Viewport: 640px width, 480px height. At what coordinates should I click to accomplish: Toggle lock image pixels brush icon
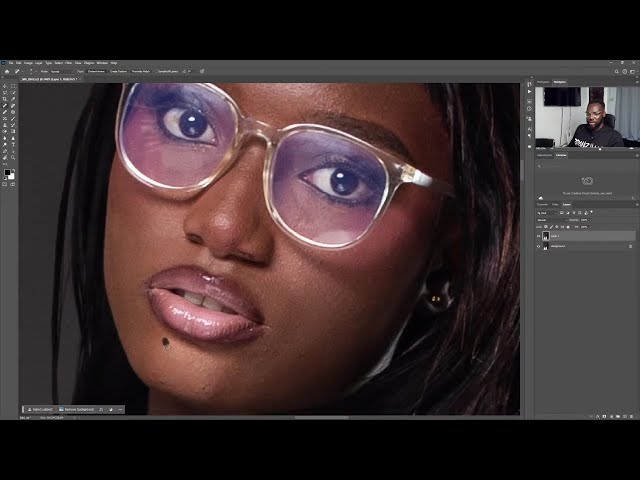tap(551, 227)
